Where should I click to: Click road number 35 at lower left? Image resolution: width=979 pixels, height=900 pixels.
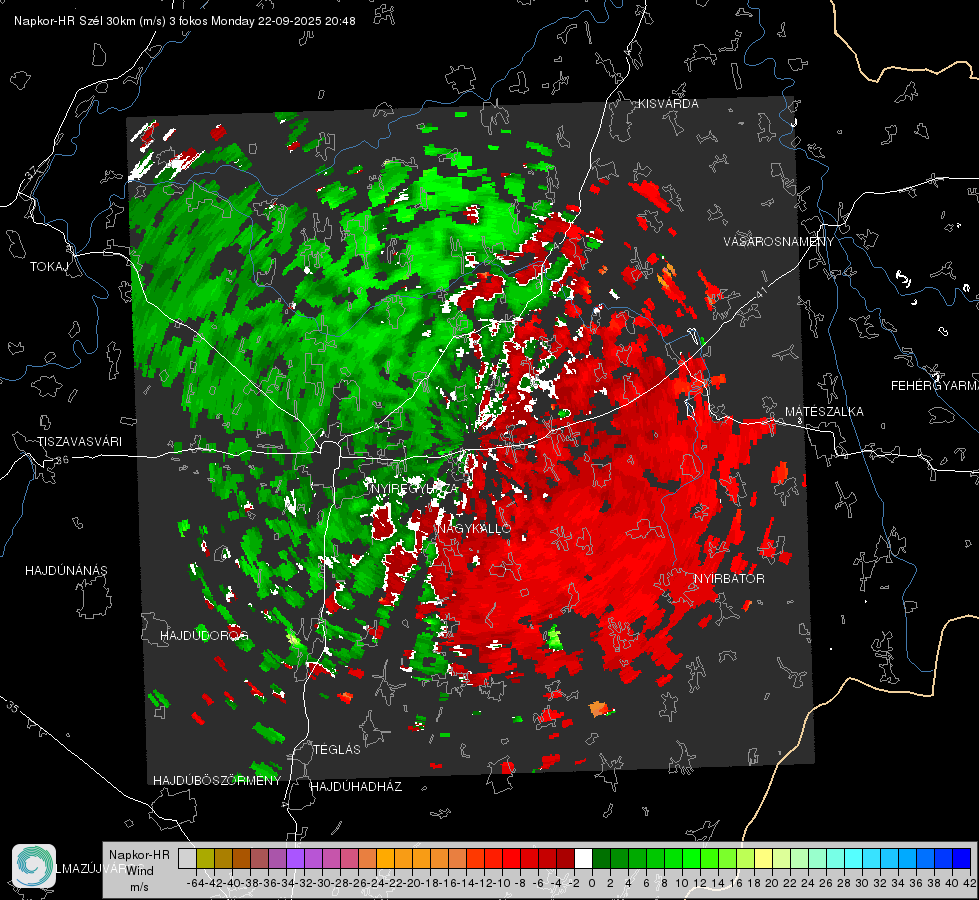coord(13,708)
